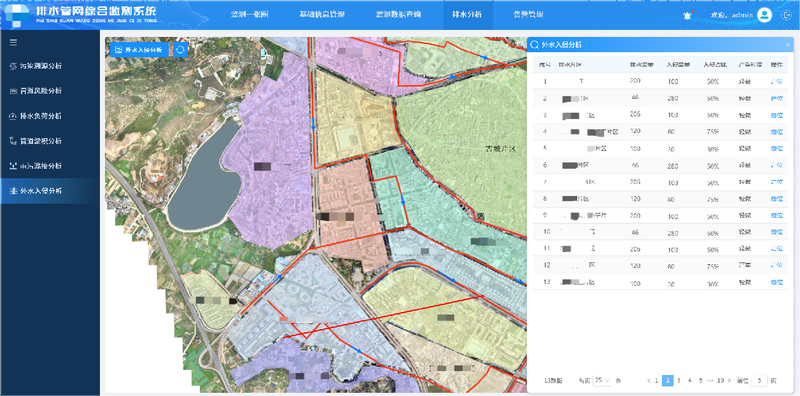Click the notification bell icon
Viewport: 800px width, 396px height.
pyautogui.click(x=687, y=15)
